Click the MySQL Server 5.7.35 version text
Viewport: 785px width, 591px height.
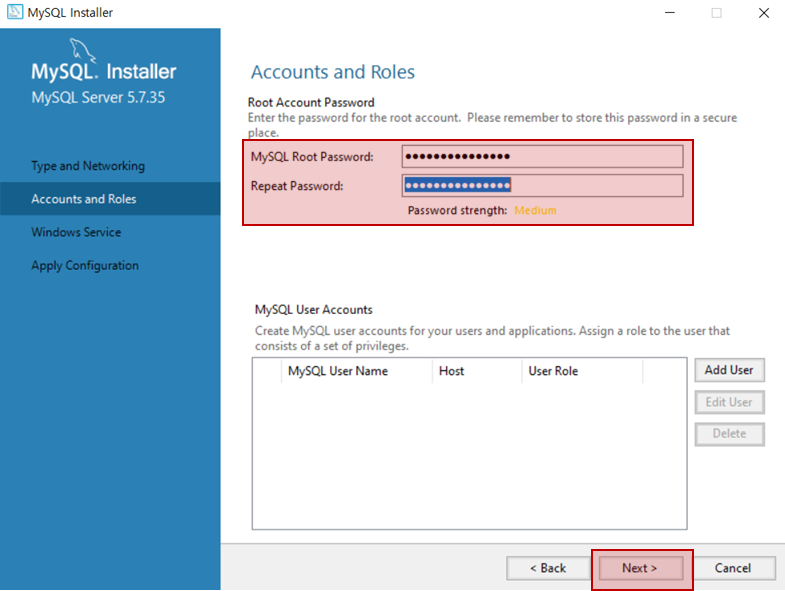98,97
